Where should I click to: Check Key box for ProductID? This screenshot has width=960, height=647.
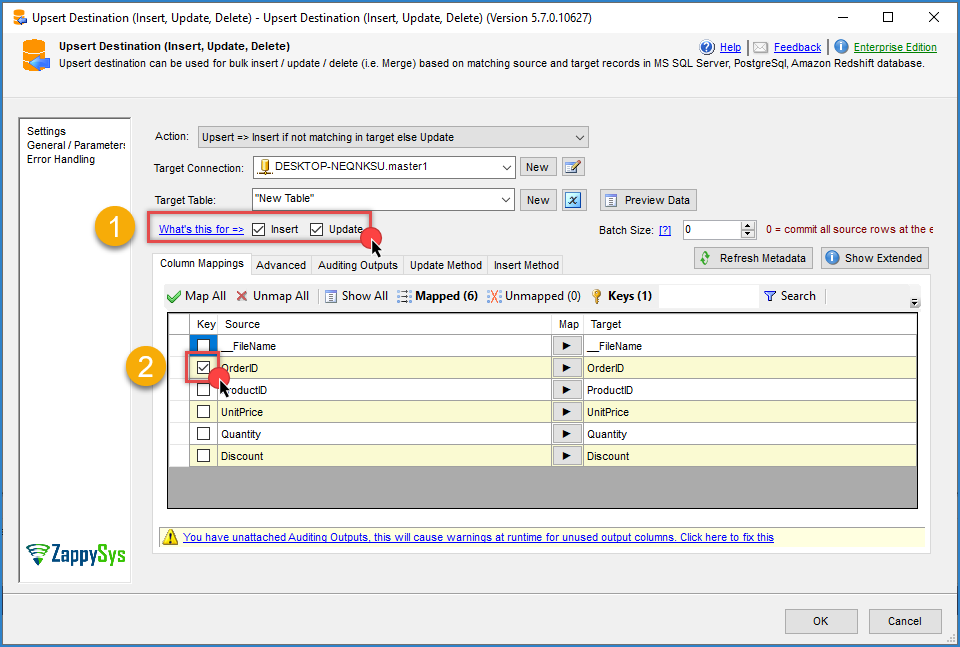pos(203,390)
